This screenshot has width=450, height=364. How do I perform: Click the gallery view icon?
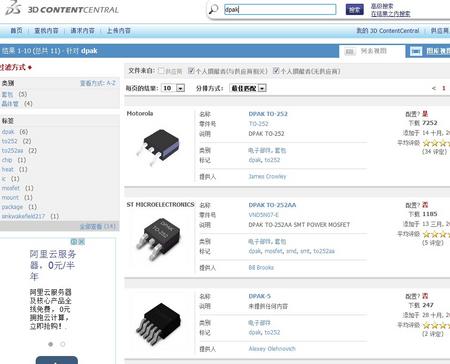pyautogui.click(x=416, y=51)
